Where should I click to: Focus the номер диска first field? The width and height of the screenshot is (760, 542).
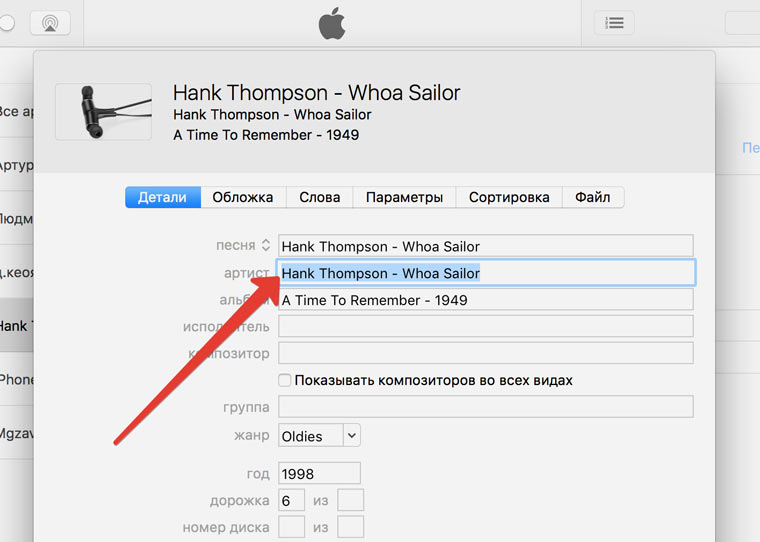[x=291, y=526]
